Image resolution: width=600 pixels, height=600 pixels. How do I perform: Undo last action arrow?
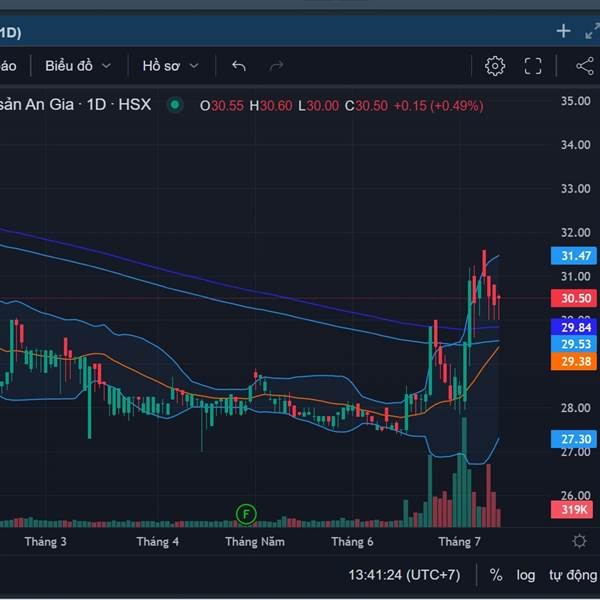tap(239, 66)
